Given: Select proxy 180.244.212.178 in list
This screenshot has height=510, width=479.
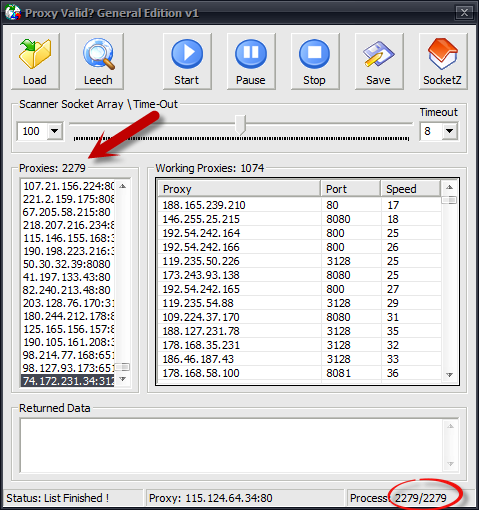Looking at the screenshot, I should [x=68, y=316].
